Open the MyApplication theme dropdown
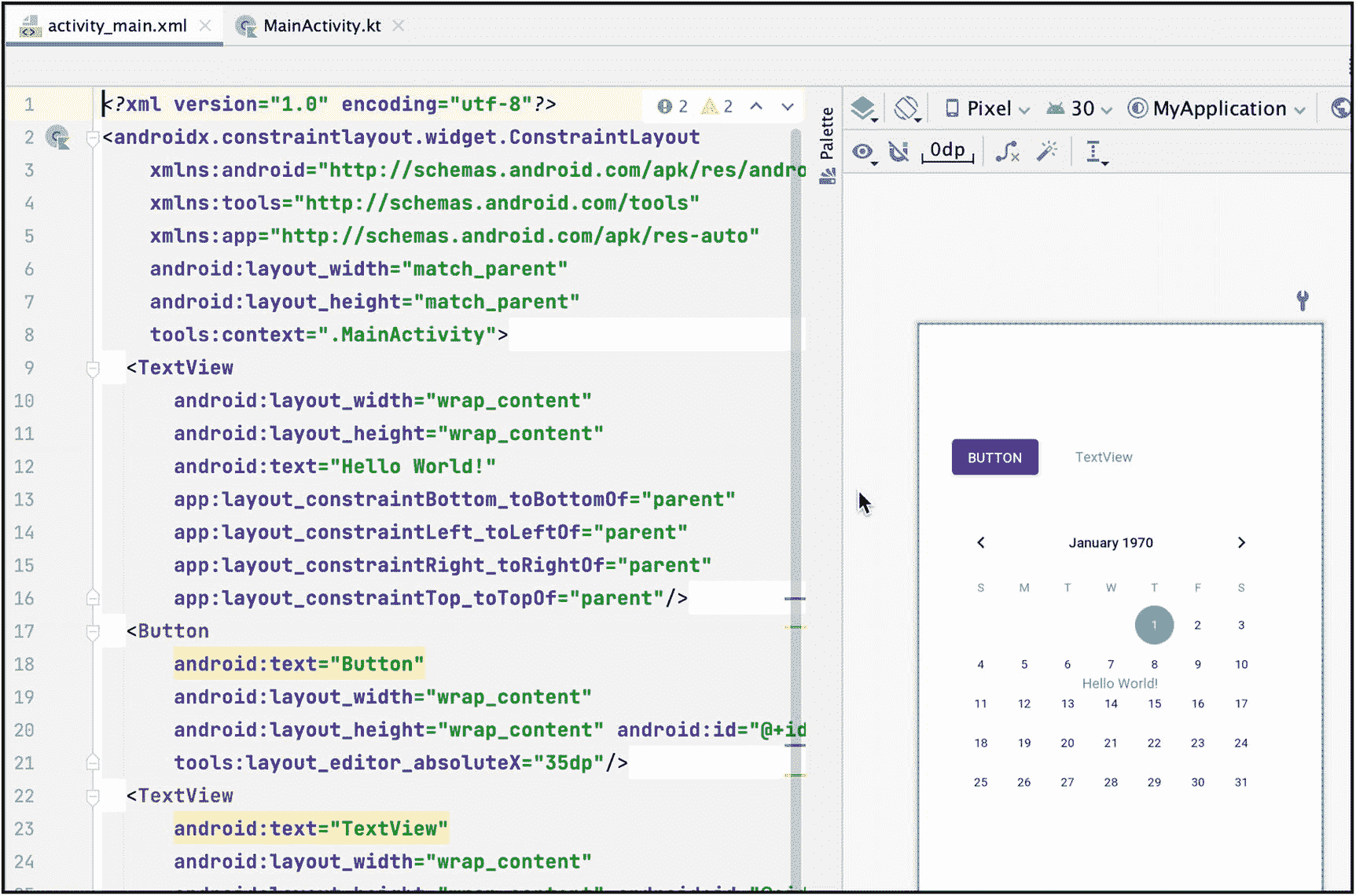Image resolution: width=1356 pixels, height=896 pixels. tap(1216, 108)
